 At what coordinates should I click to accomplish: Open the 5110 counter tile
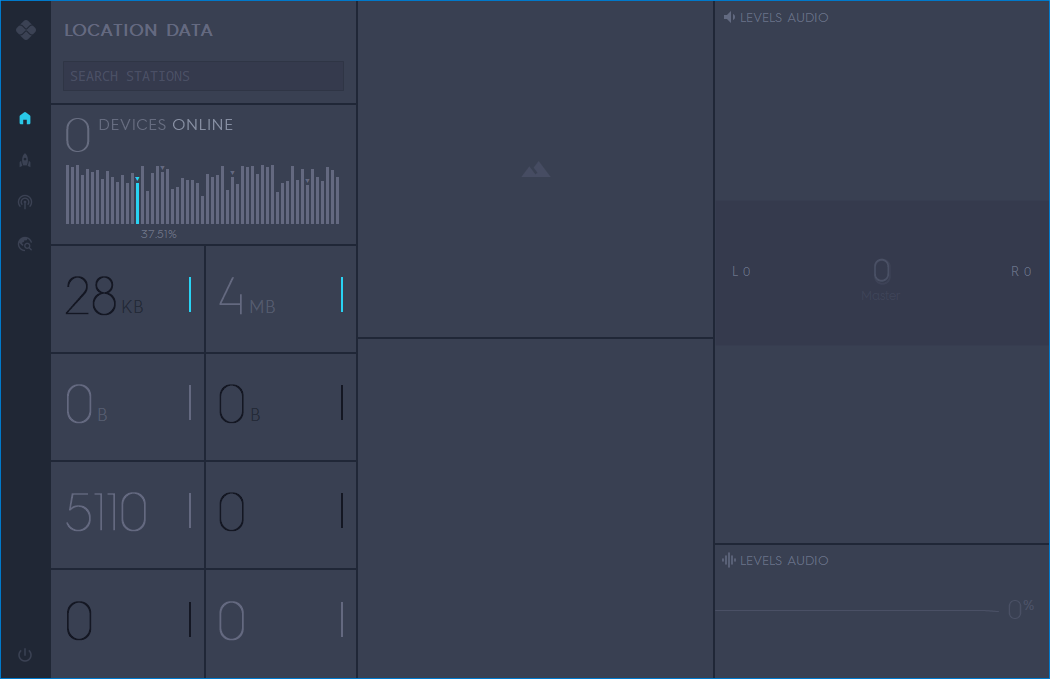[127, 514]
